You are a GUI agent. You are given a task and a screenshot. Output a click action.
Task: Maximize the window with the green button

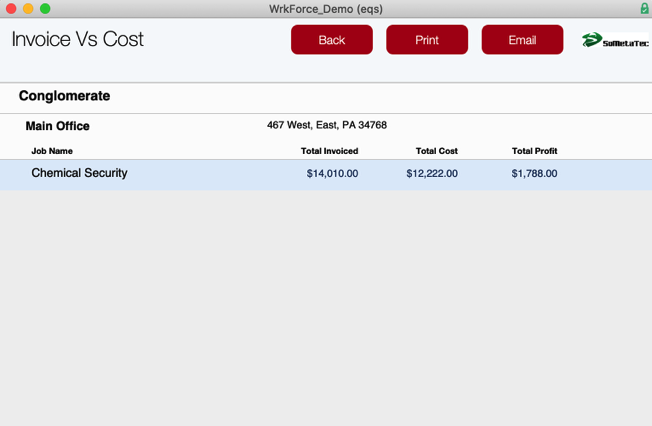click(45, 9)
